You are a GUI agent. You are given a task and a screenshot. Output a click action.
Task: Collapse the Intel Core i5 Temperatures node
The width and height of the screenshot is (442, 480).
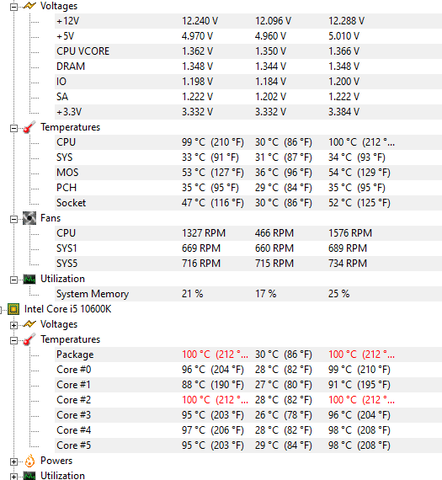click(14, 341)
